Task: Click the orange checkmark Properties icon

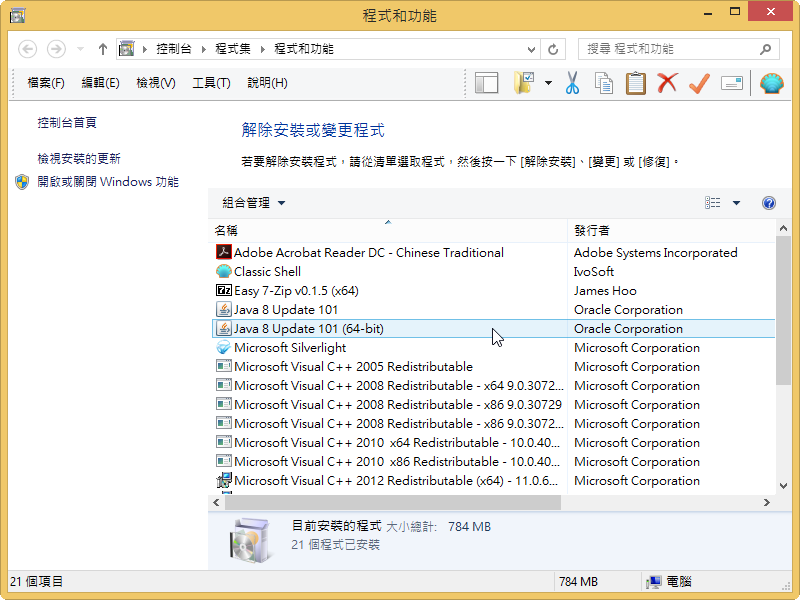Action: pos(699,83)
